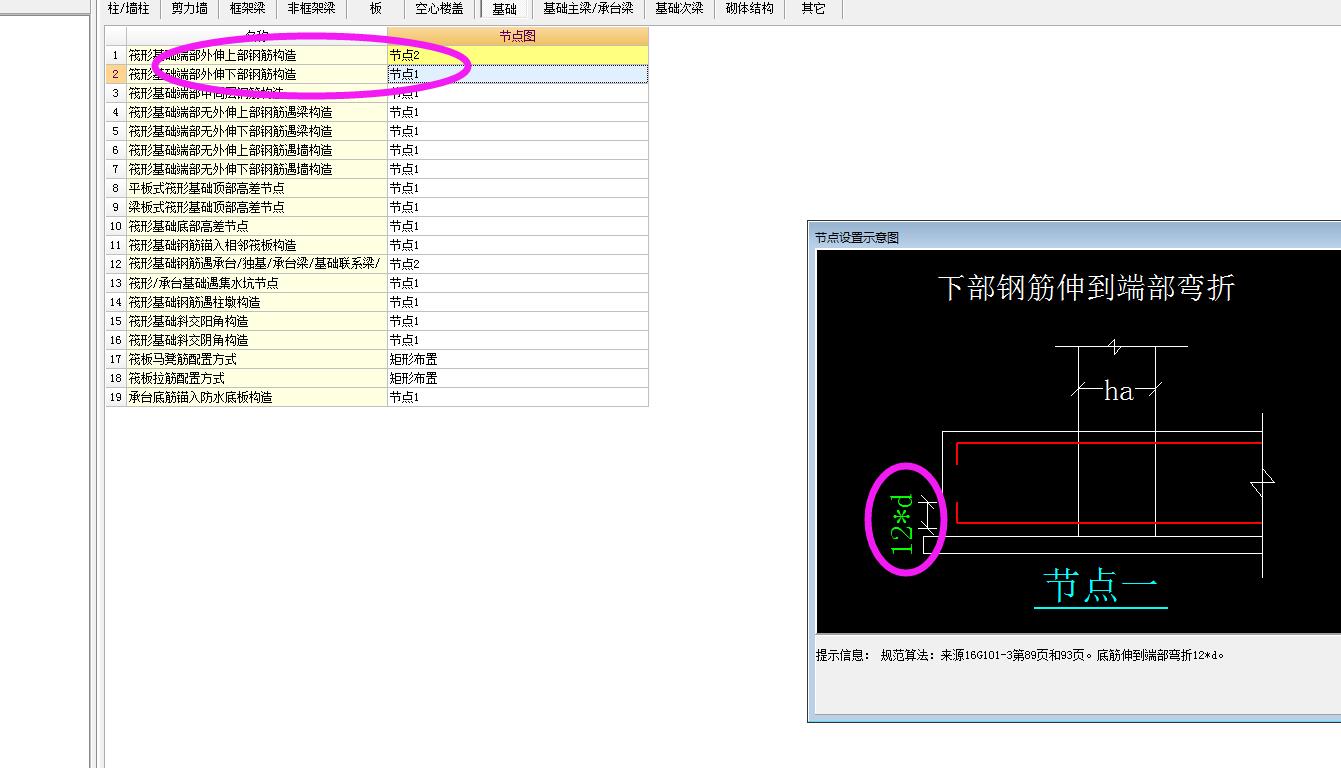1341x768 pixels.
Task: Switch to the 空心楼盖 tab
Action: tap(440, 9)
